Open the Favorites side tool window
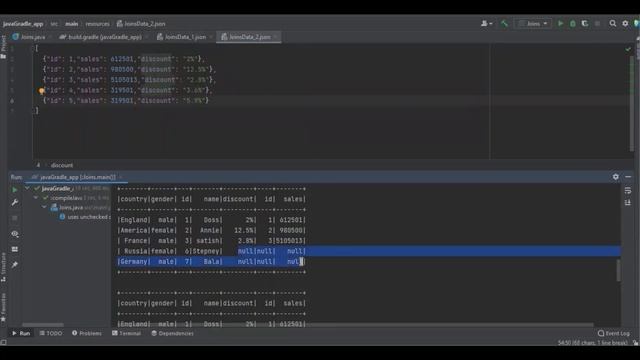Image resolution: width=640 pixels, height=360 pixels. click(x=4, y=307)
